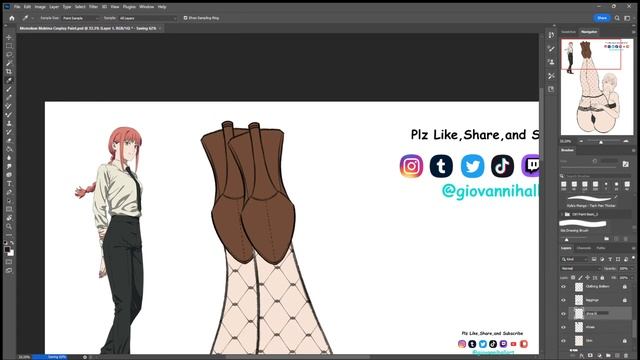Expand the brush group folder

tap(562, 214)
